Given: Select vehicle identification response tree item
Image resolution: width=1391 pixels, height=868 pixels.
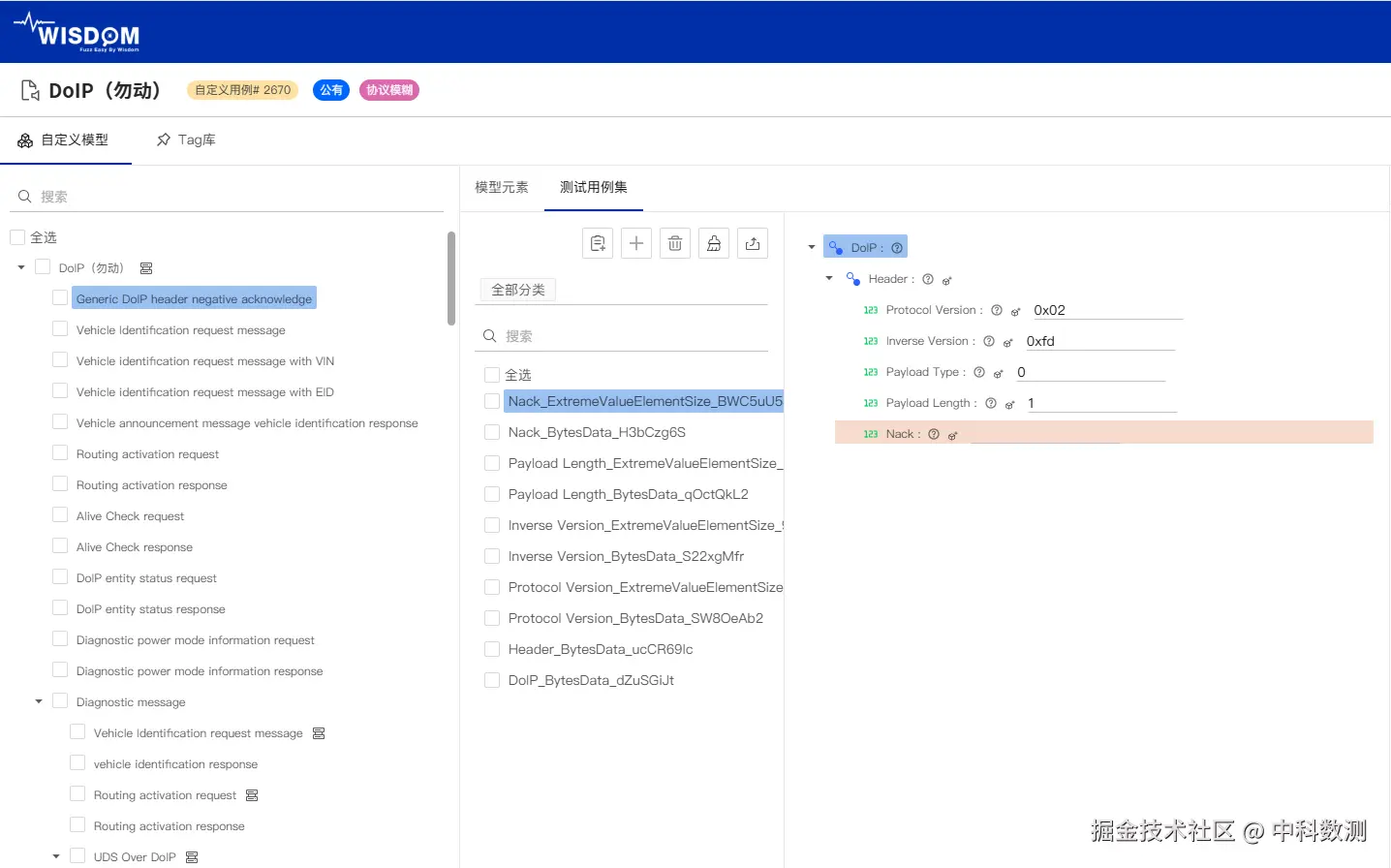Looking at the screenshot, I should pyautogui.click(x=175, y=764).
